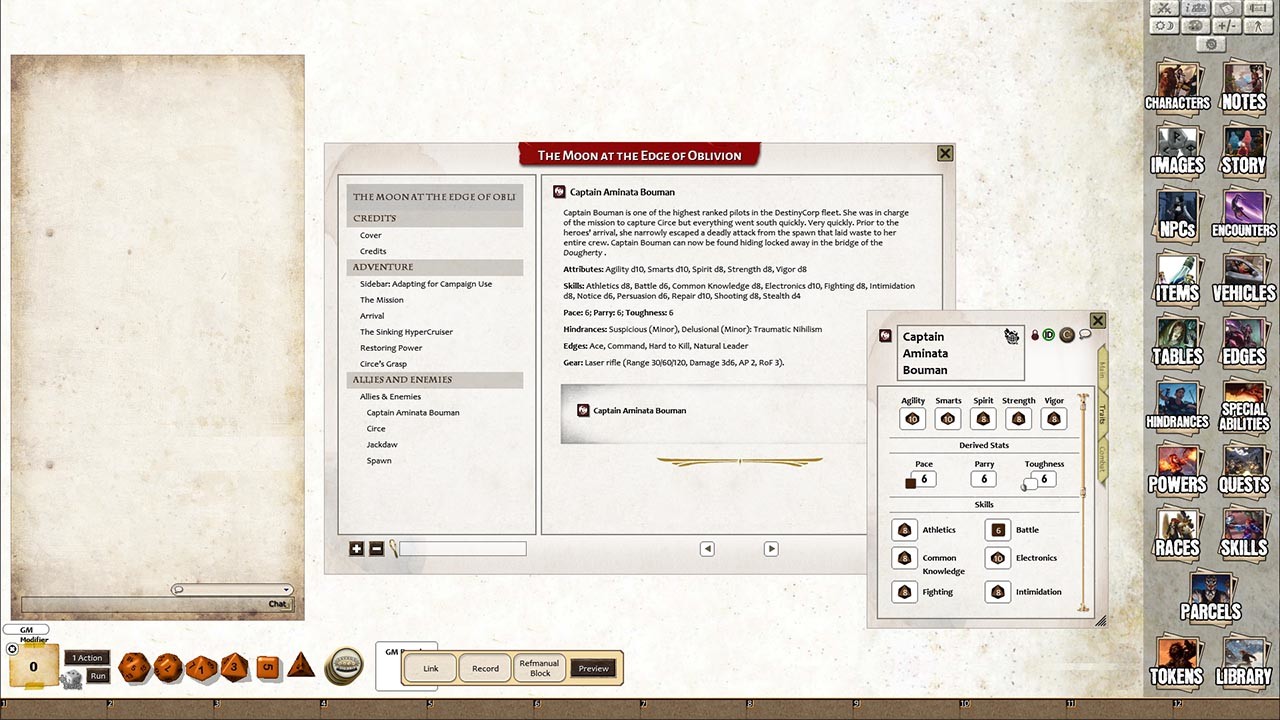1280x720 pixels.
Task: Collapse all sections with the minus button
Action: (376, 548)
